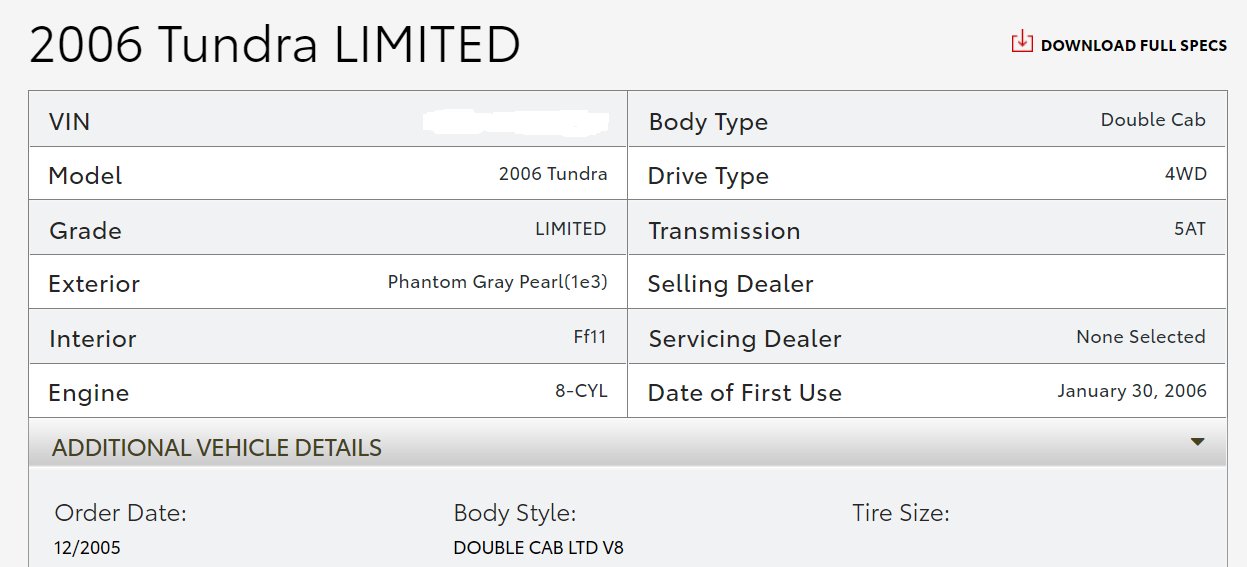The image size is (1247, 567).
Task: Select the DOUBLE CAB LTD V8 body style
Action: (538, 548)
